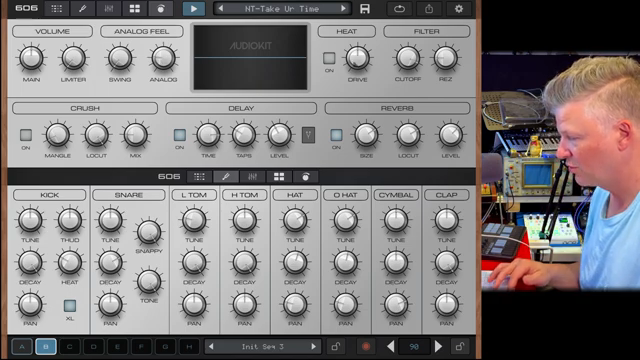Click the Filter Rez knob
Image resolution: width=640 pixels, height=360 pixels.
445,58
